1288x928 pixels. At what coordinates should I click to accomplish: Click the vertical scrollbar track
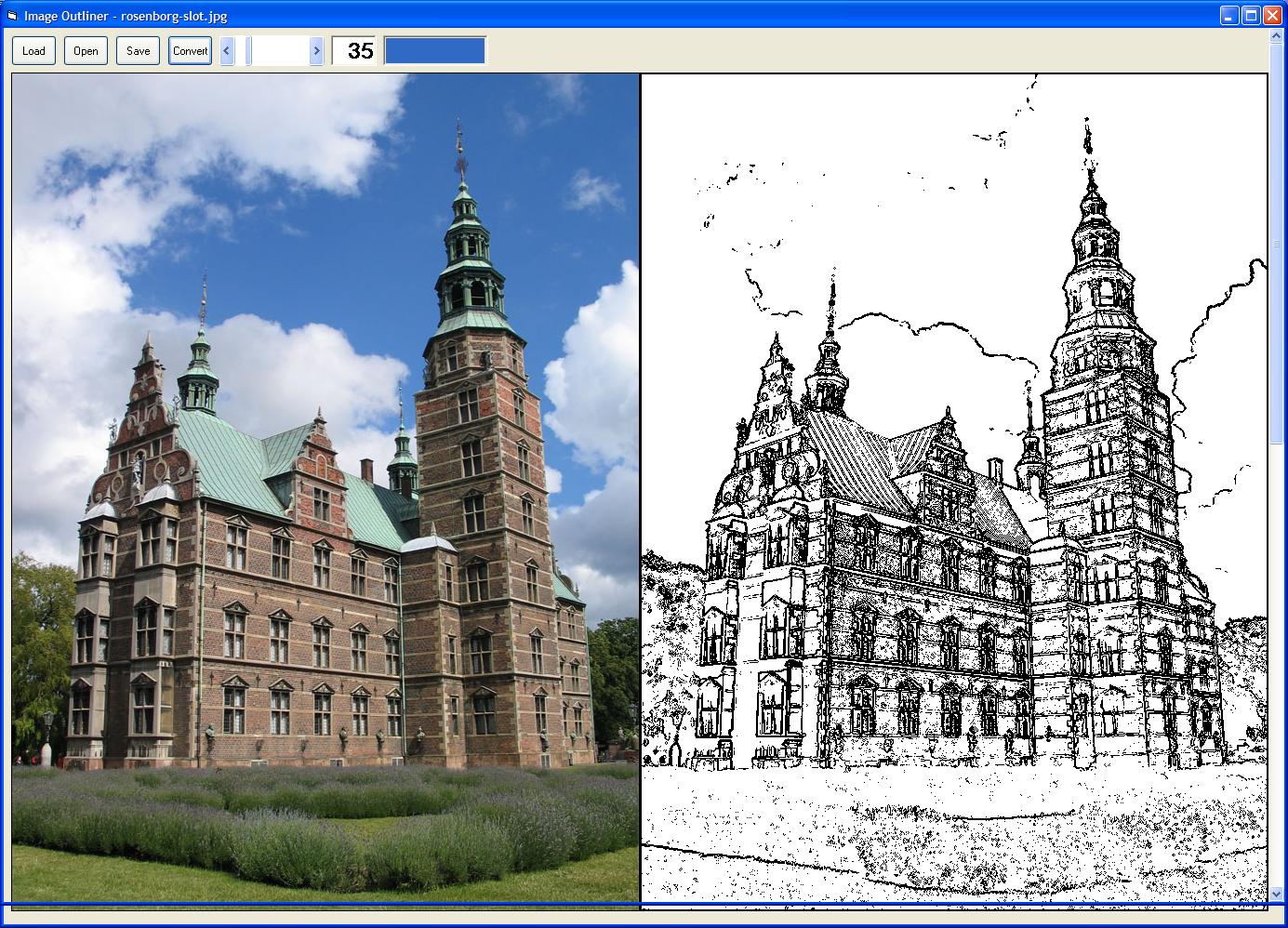[1276, 558]
